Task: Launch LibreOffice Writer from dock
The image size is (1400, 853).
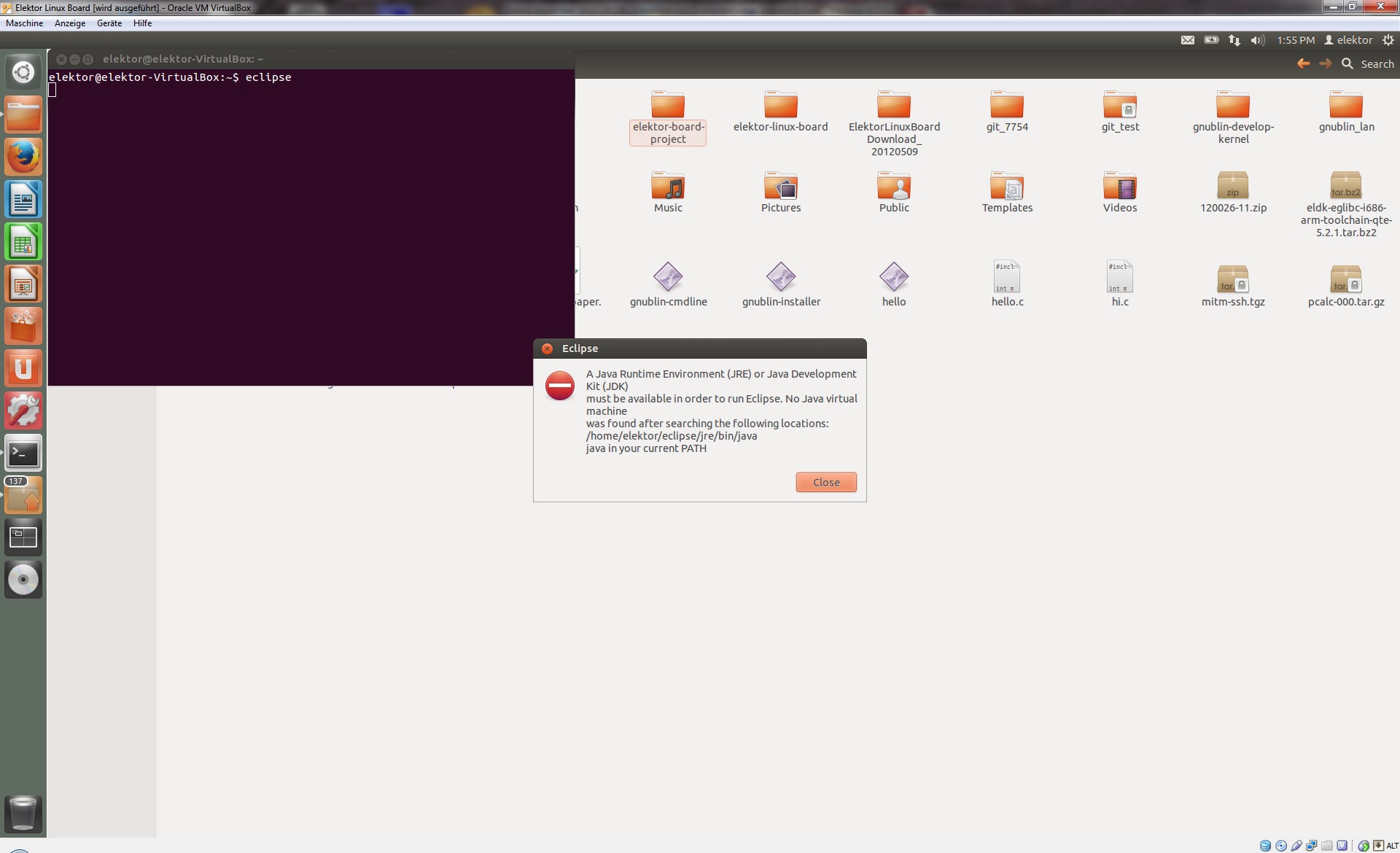Action: click(23, 199)
